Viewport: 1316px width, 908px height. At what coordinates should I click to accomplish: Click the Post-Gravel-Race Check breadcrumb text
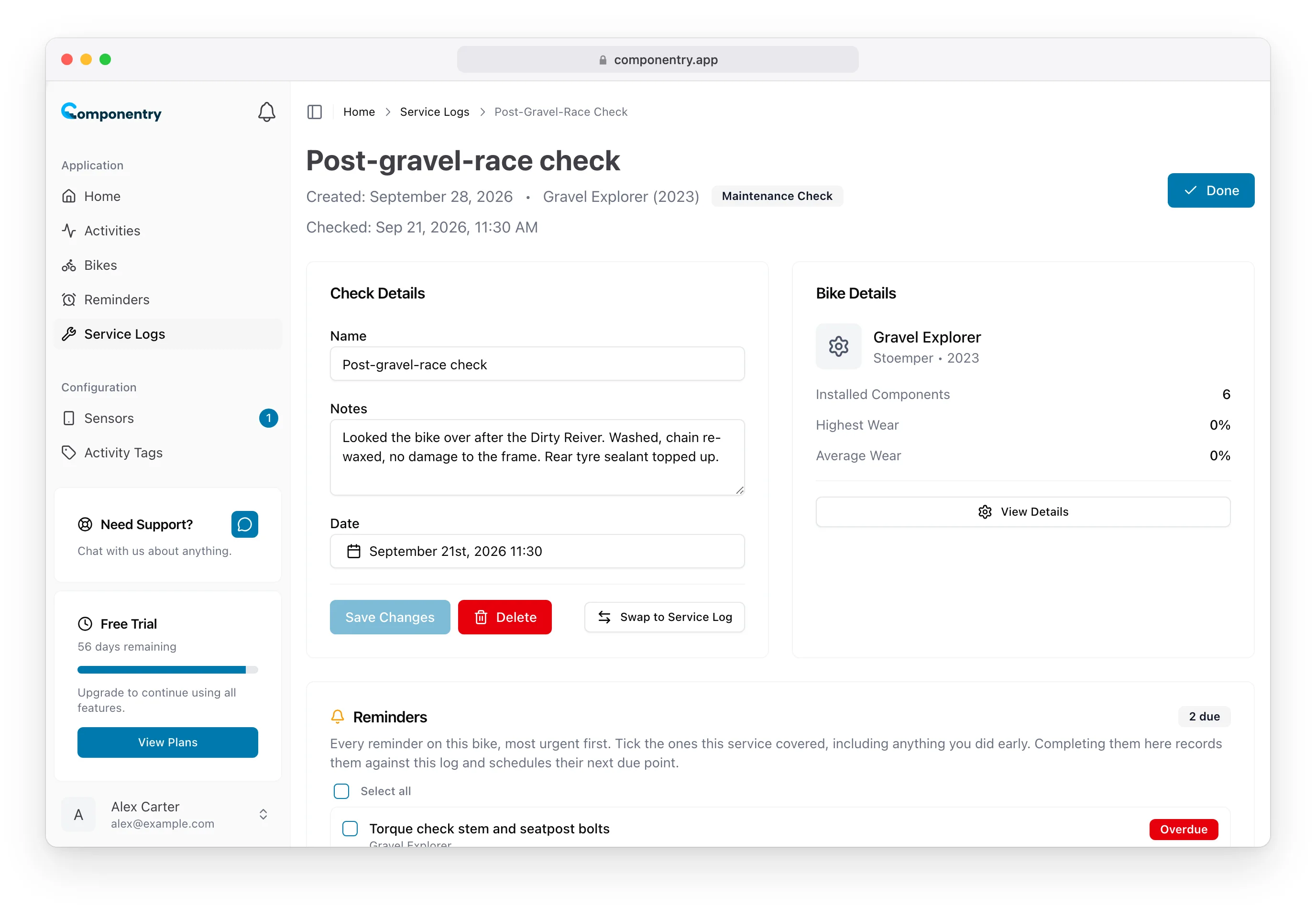tap(561, 112)
